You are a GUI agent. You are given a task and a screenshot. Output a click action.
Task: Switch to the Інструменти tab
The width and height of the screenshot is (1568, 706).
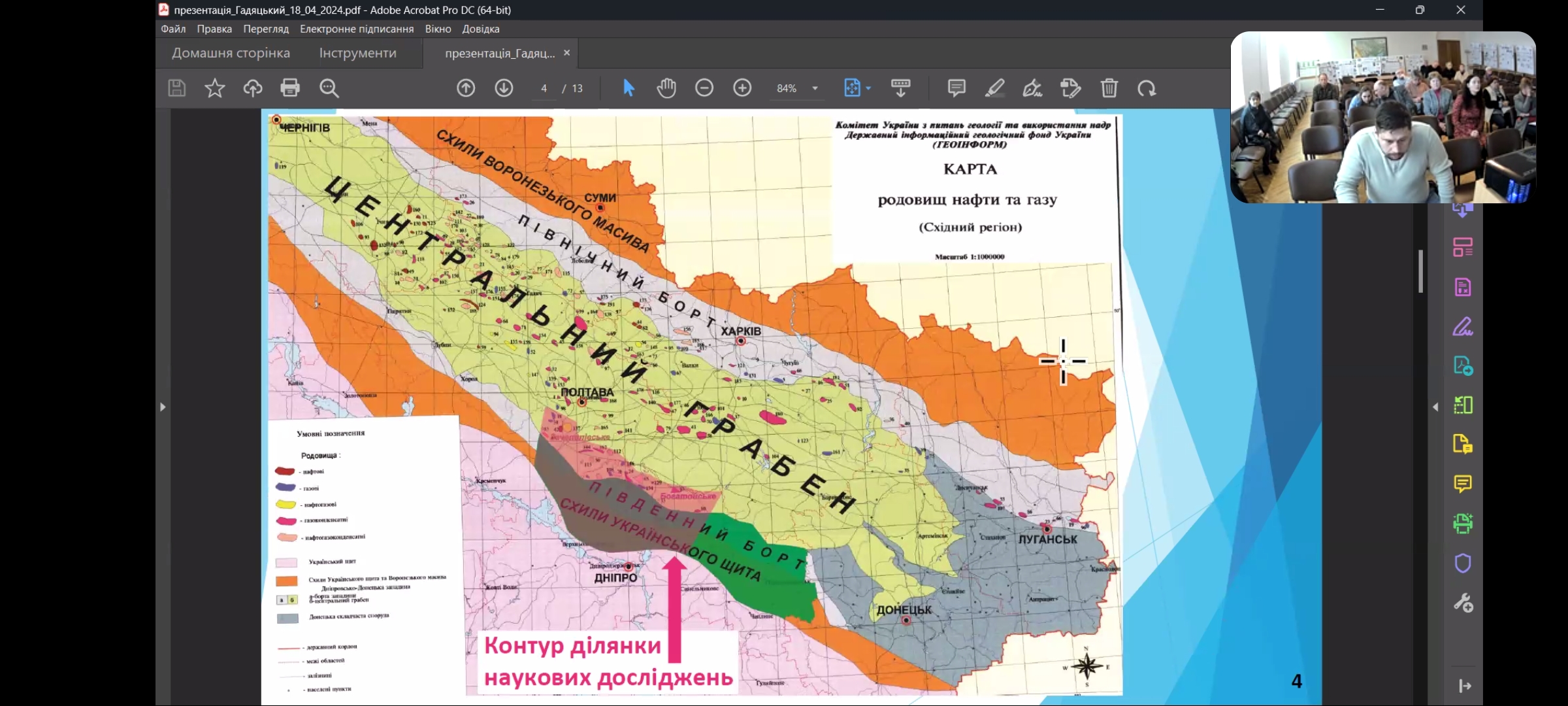pyautogui.click(x=357, y=53)
